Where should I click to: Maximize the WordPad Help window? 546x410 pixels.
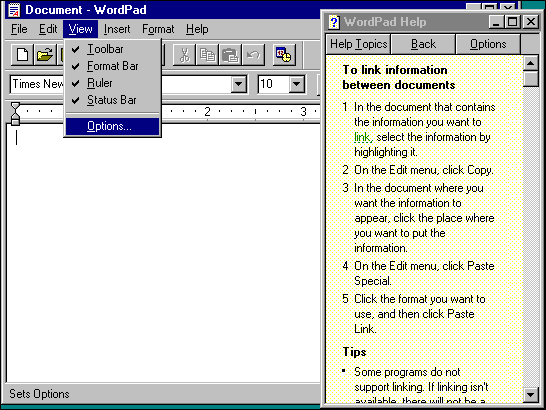[x=512, y=22]
